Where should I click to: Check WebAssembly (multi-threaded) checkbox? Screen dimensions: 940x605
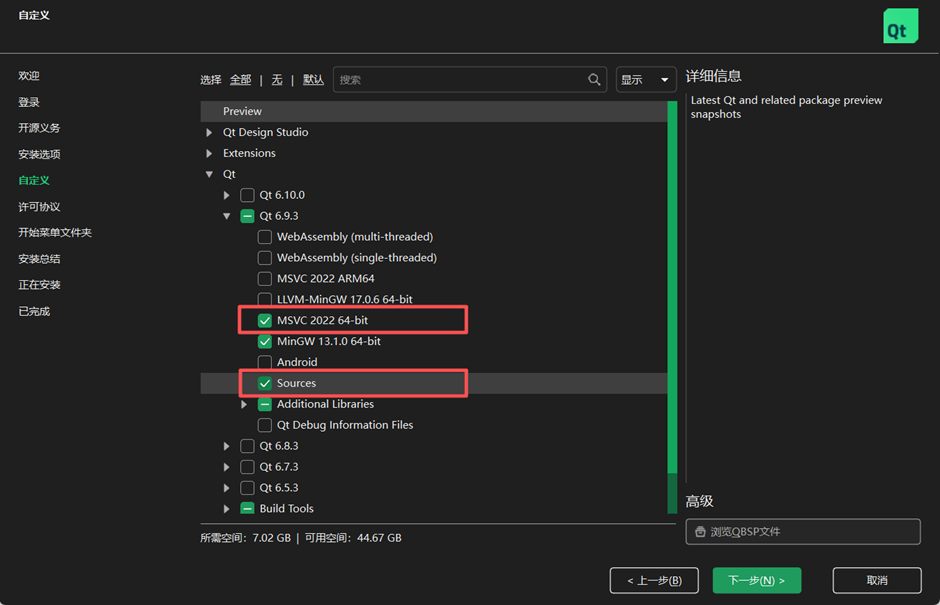click(x=264, y=237)
